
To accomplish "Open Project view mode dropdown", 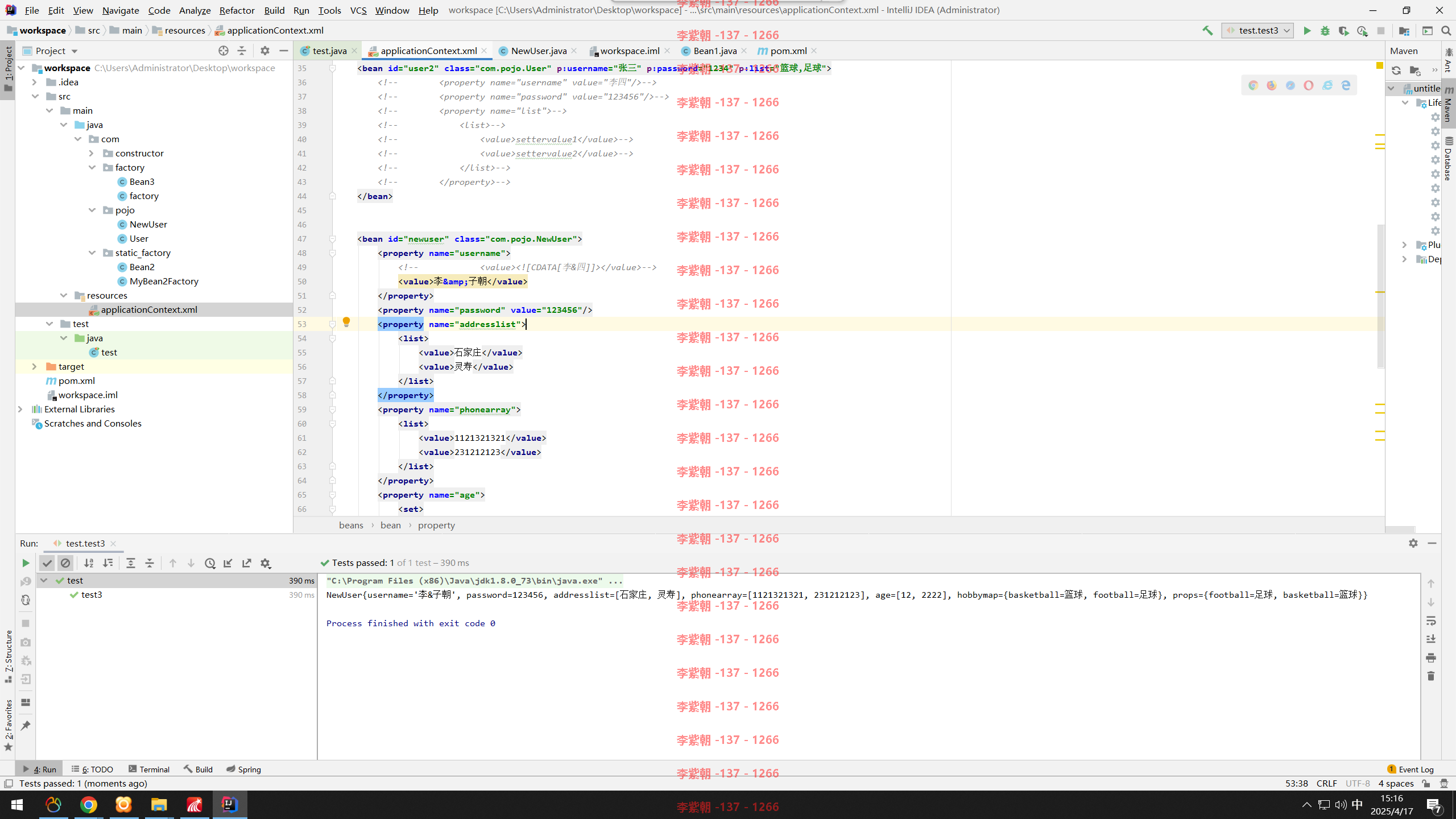I will 75,51.
